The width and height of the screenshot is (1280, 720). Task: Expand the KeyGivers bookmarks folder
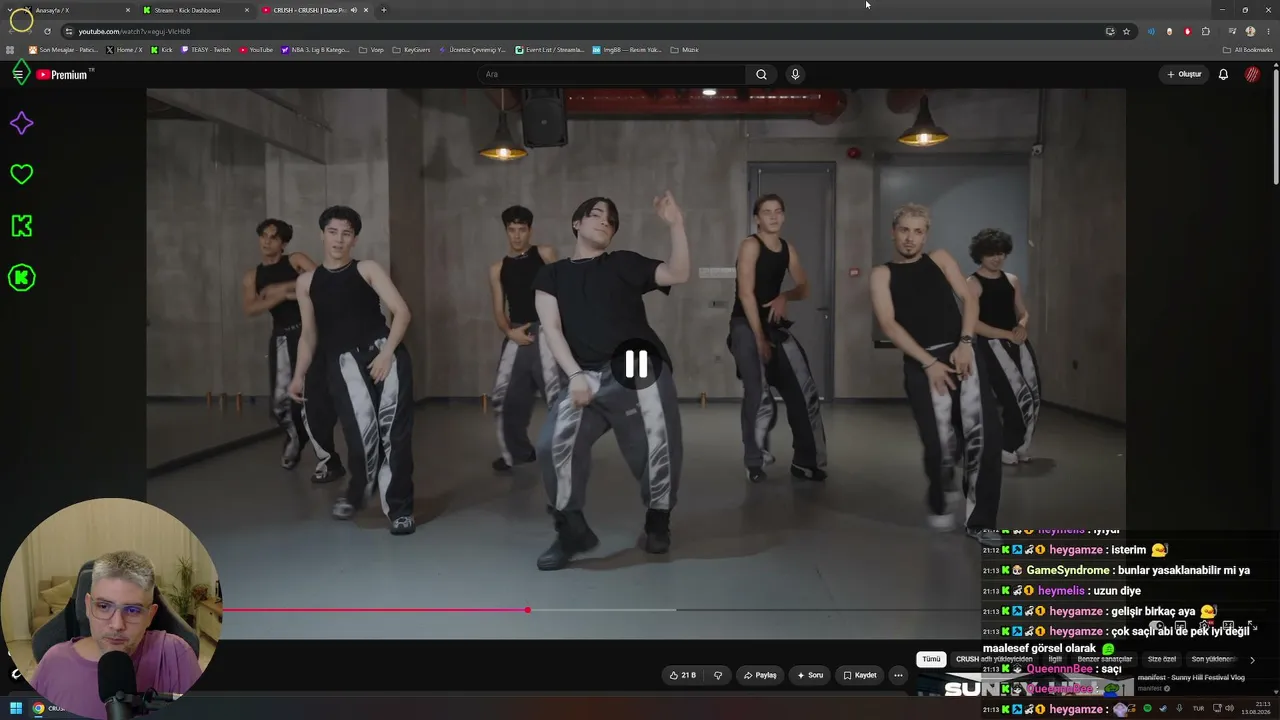(411, 49)
